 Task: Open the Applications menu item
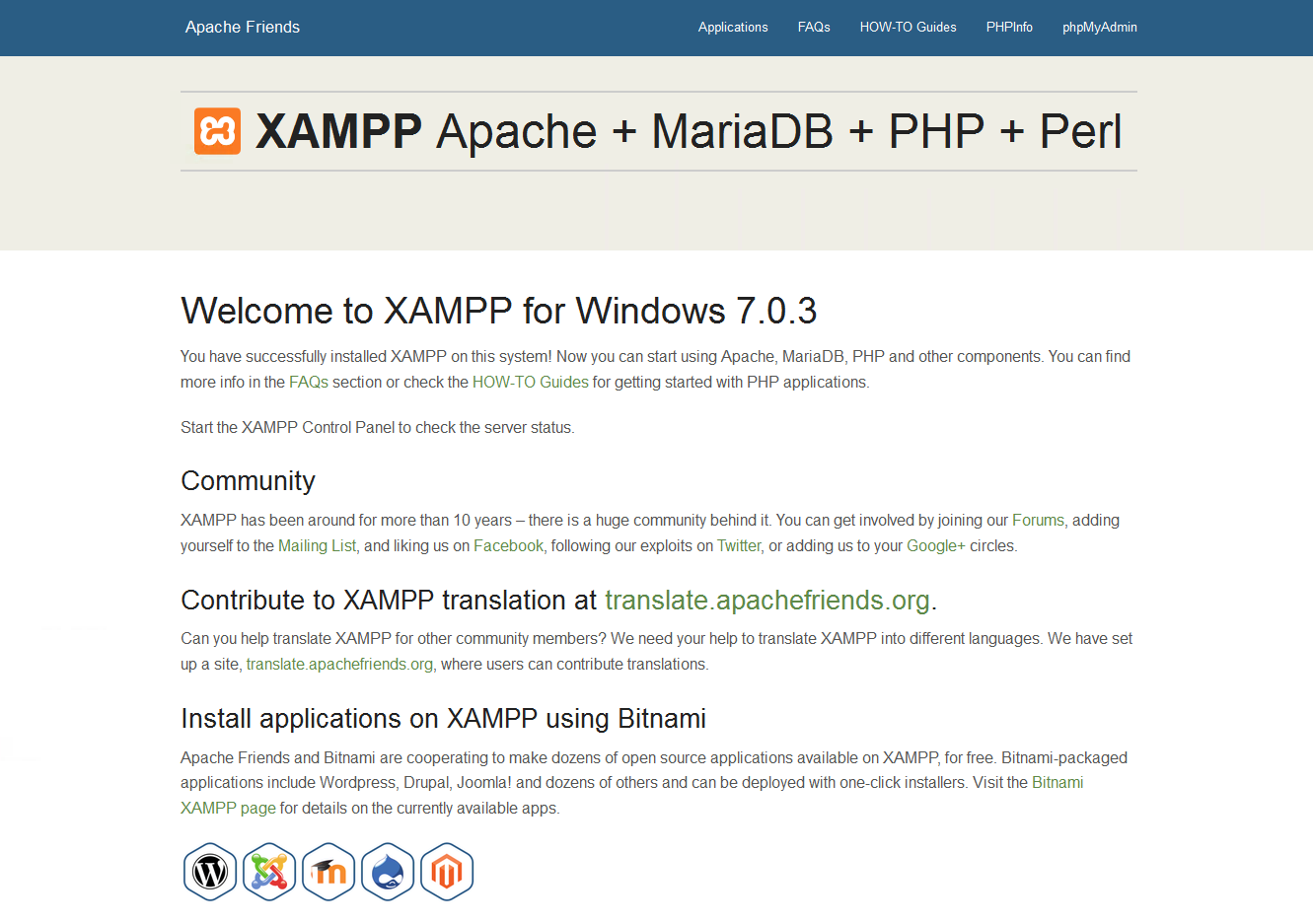click(x=732, y=28)
